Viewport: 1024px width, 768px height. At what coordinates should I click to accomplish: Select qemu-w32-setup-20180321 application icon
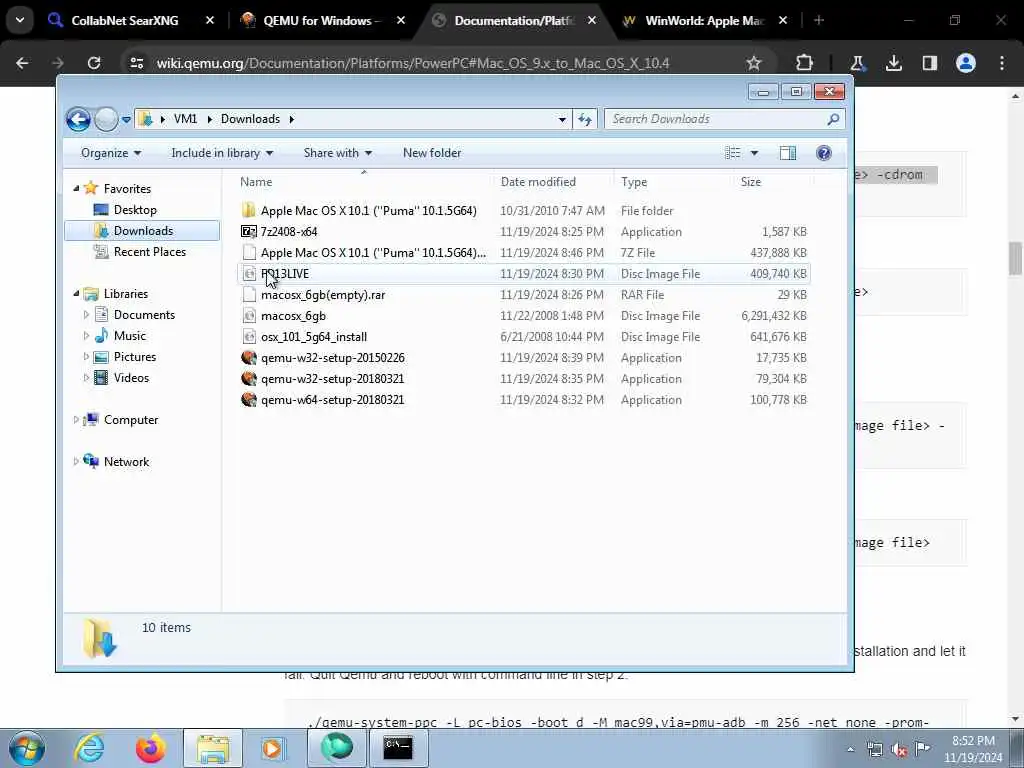point(248,379)
